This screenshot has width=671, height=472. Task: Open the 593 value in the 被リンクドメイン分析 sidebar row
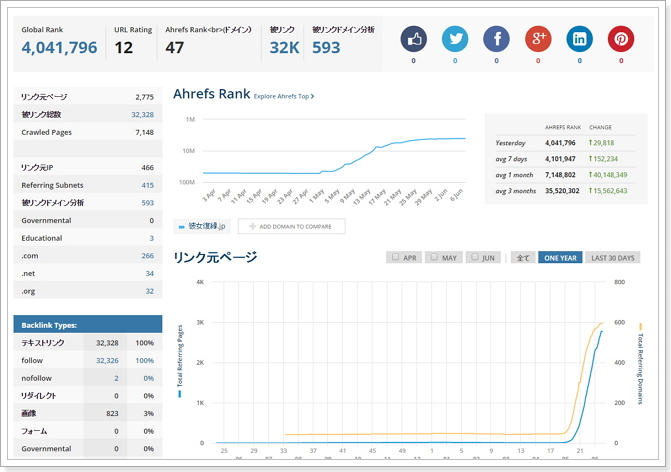click(x=148, y=203)
